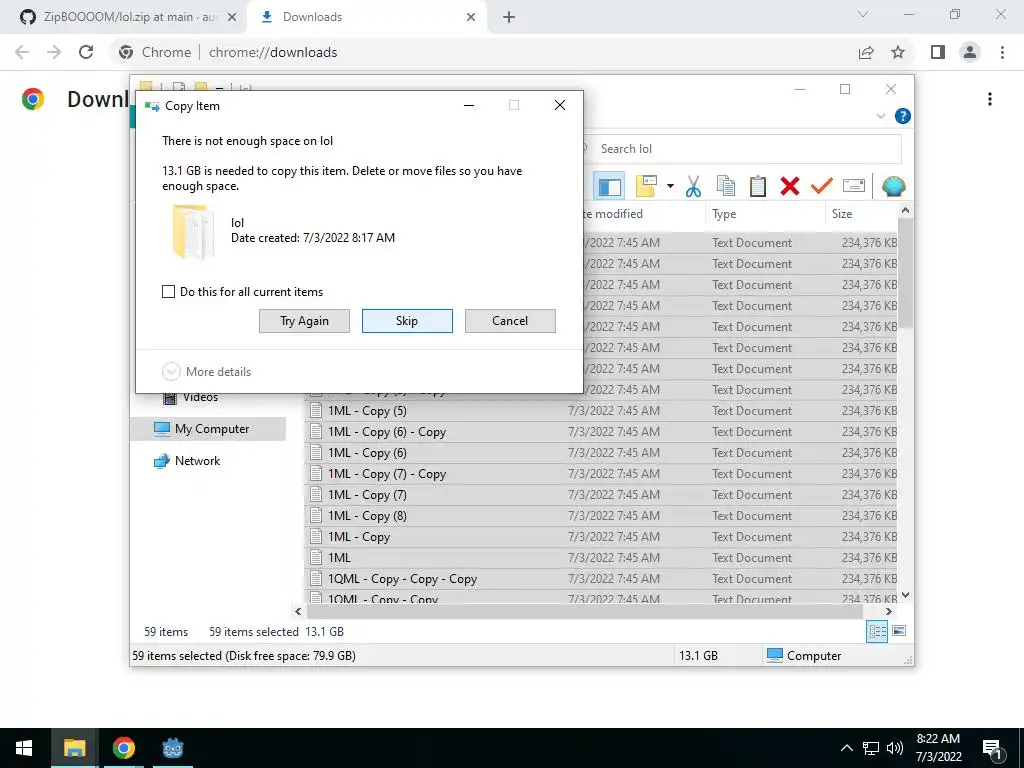Select file '1ML - Copy'
Screen dimensions: 1024x768
(359, 537)
